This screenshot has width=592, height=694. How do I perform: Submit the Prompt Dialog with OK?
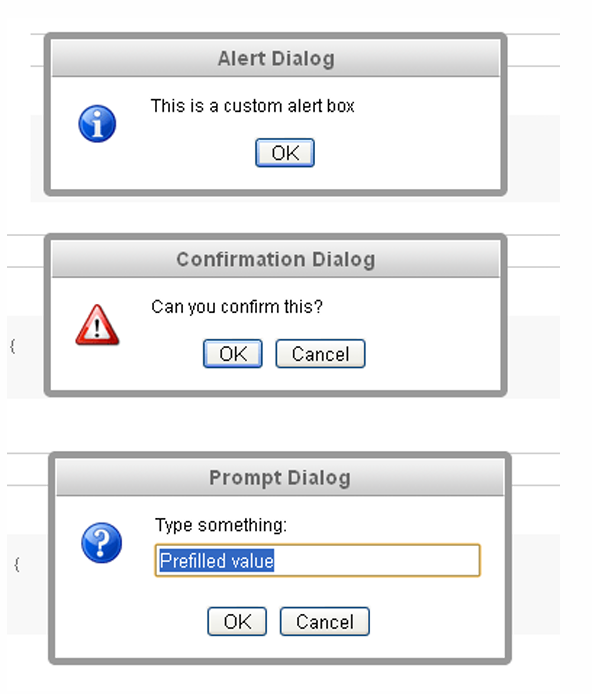237,621
